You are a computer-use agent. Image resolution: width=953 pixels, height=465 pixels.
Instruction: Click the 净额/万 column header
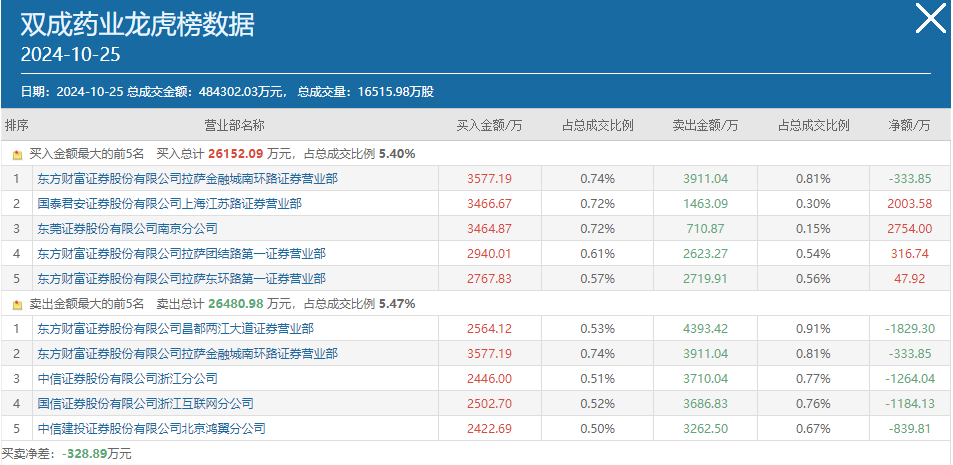(x=909, y=125)
